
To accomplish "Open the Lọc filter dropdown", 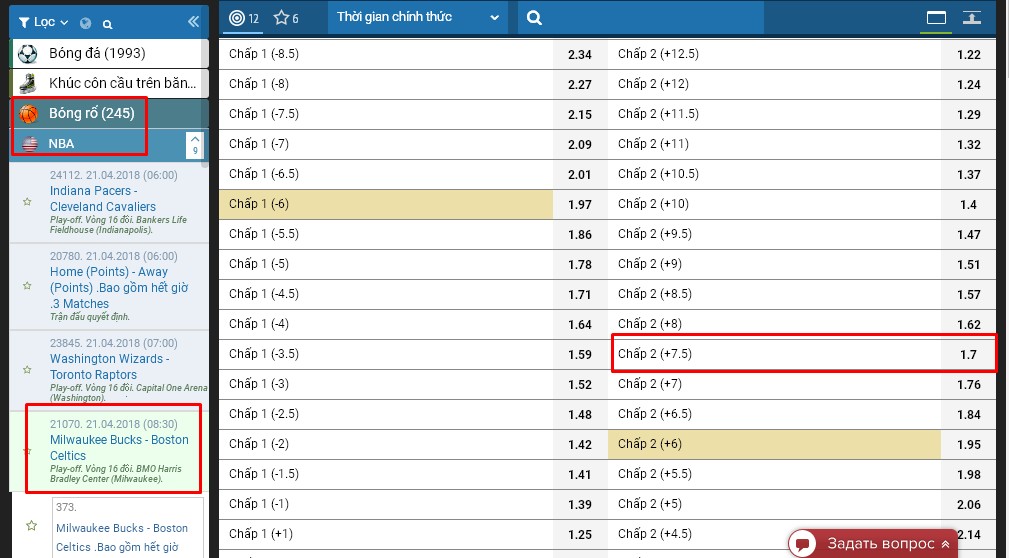I will tap(43, 23).
